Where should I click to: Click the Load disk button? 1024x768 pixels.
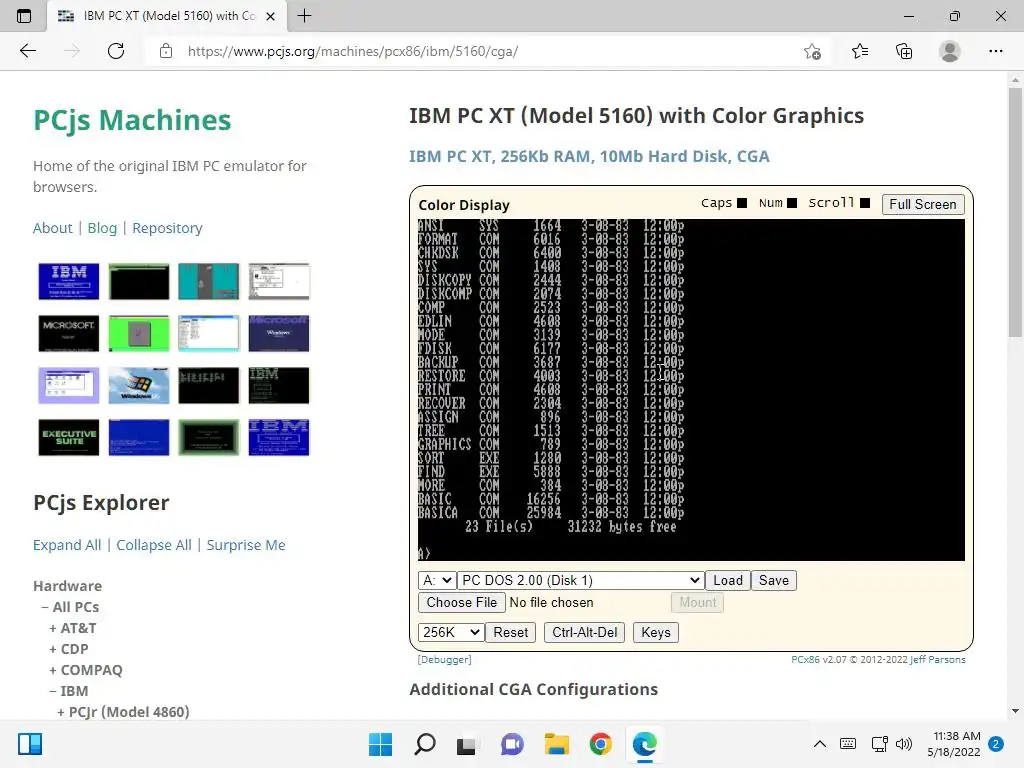click(x=728, y=580)
